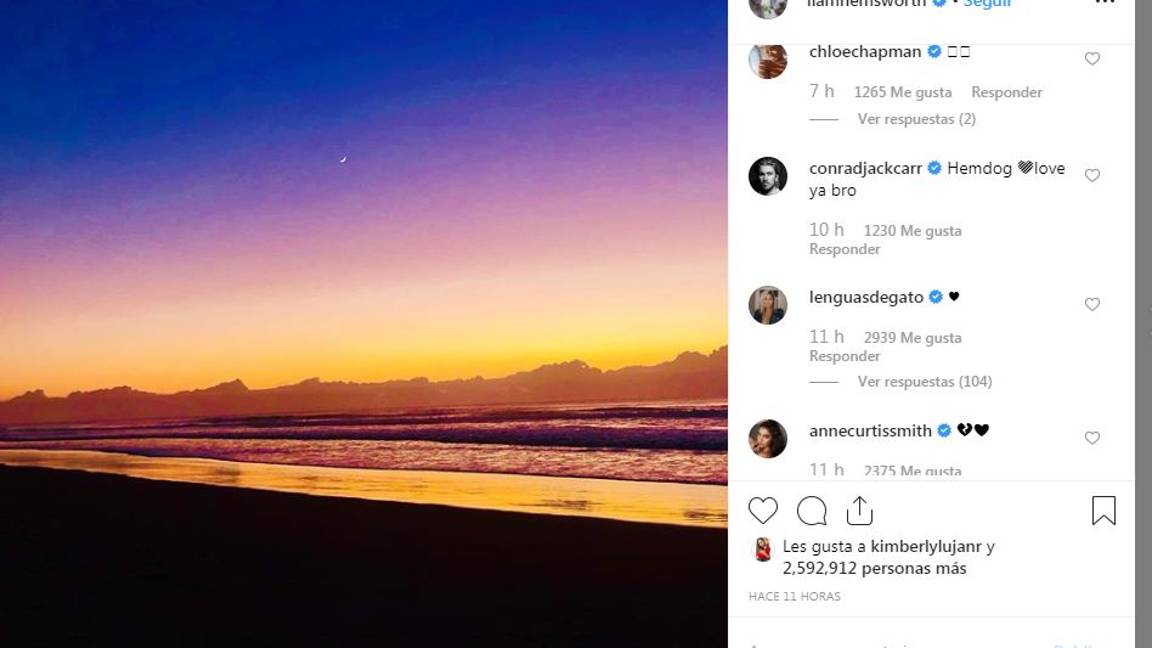Open conradjackcarr's profile picture
Screen dimensions: 1152x648
[x=768, y=176]
